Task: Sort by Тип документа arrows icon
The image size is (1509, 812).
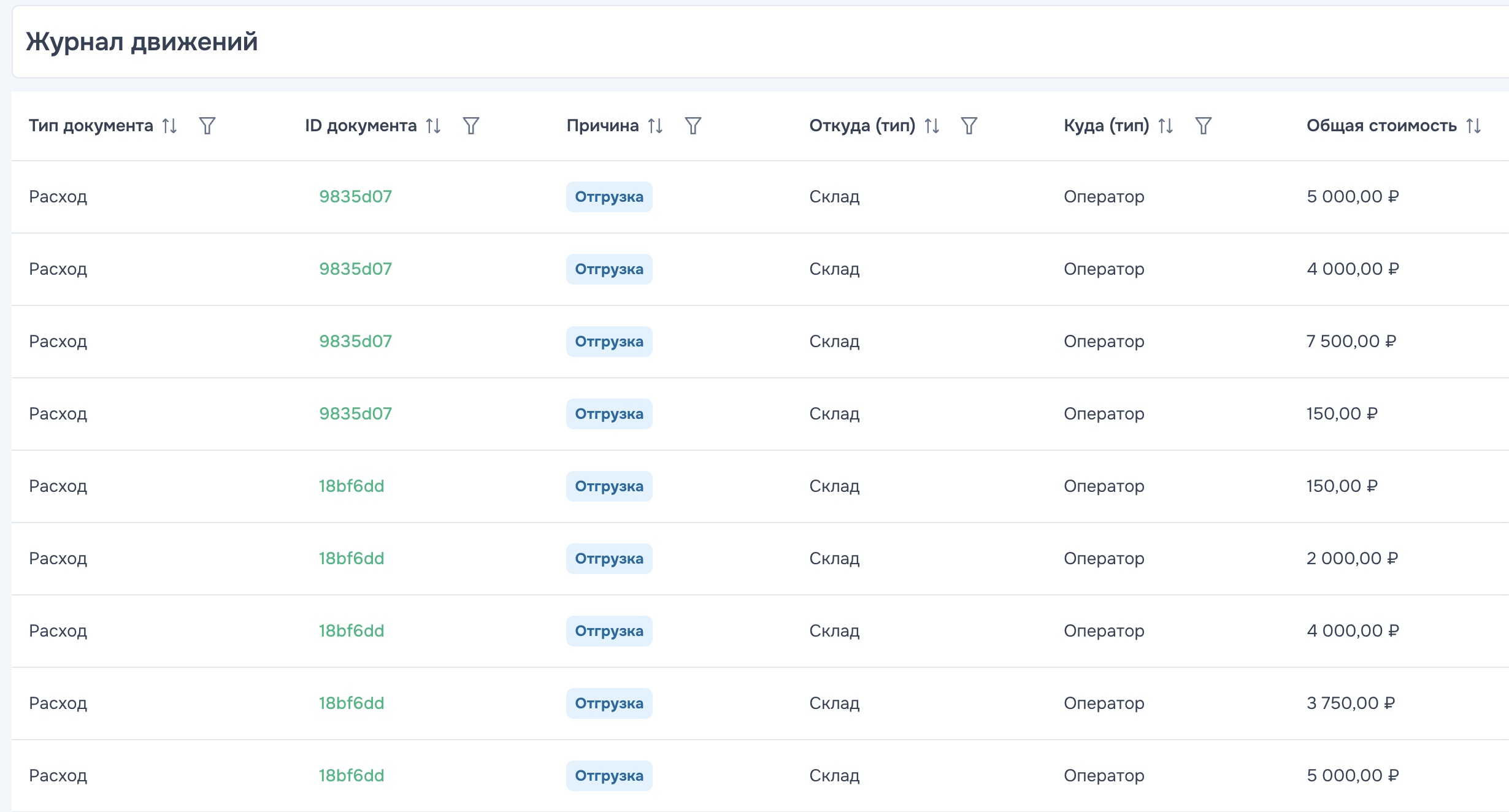Action: coord(170,126)
